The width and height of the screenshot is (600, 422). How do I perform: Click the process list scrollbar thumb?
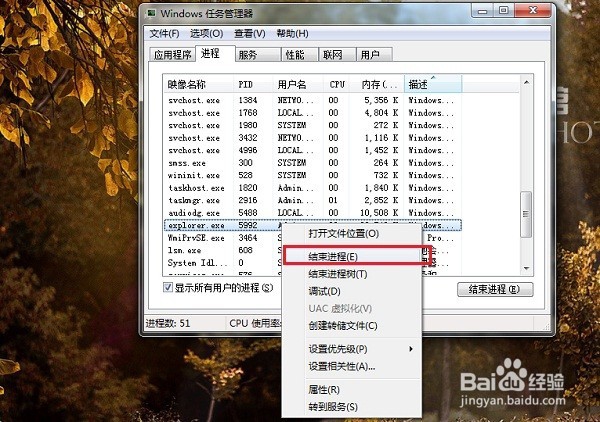tap(527, 214)
